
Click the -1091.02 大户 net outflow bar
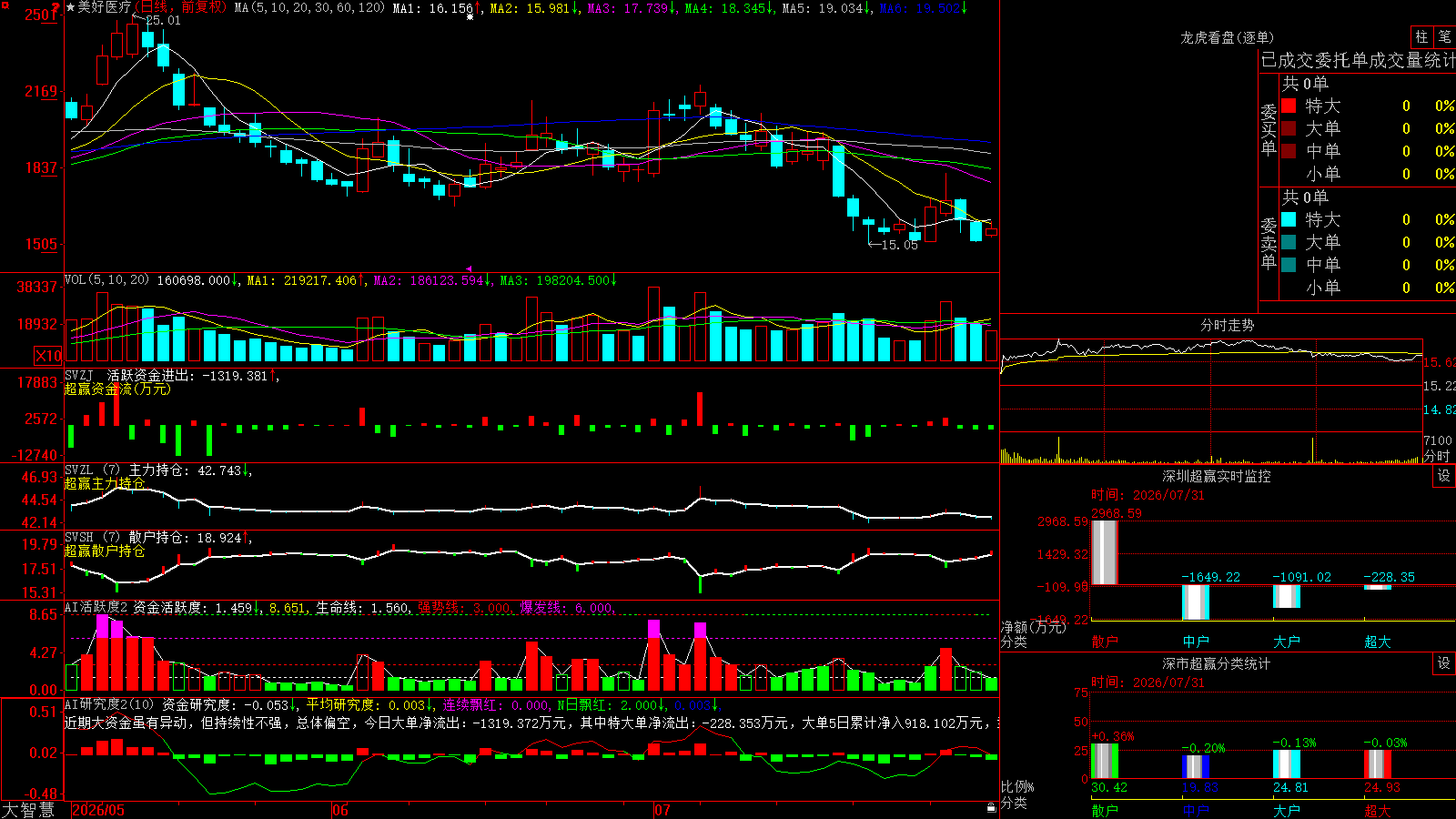click(x=1287, y=596)
